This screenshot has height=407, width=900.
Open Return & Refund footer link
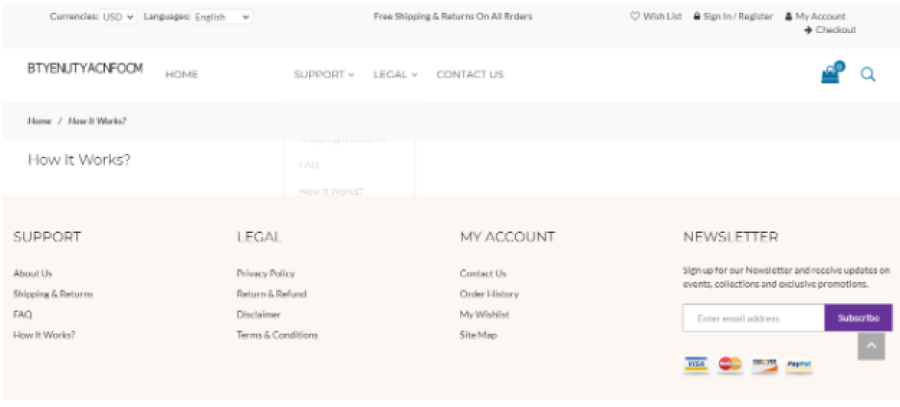pyautogui.click(x=271, y=294)
